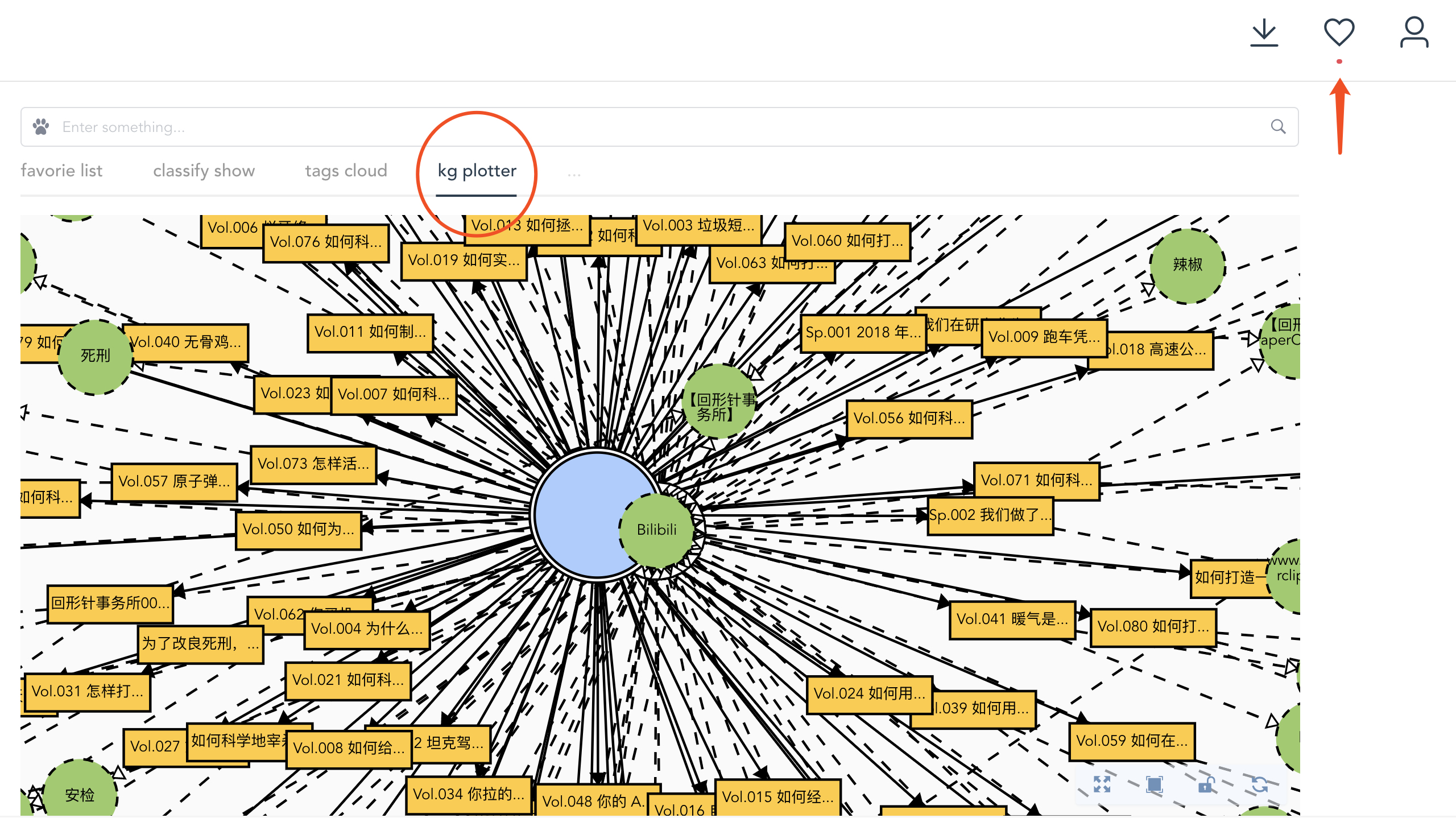Screen dimensions: 1456x818
Task: Click the paw icon in search box
Action: click(41, 126)
